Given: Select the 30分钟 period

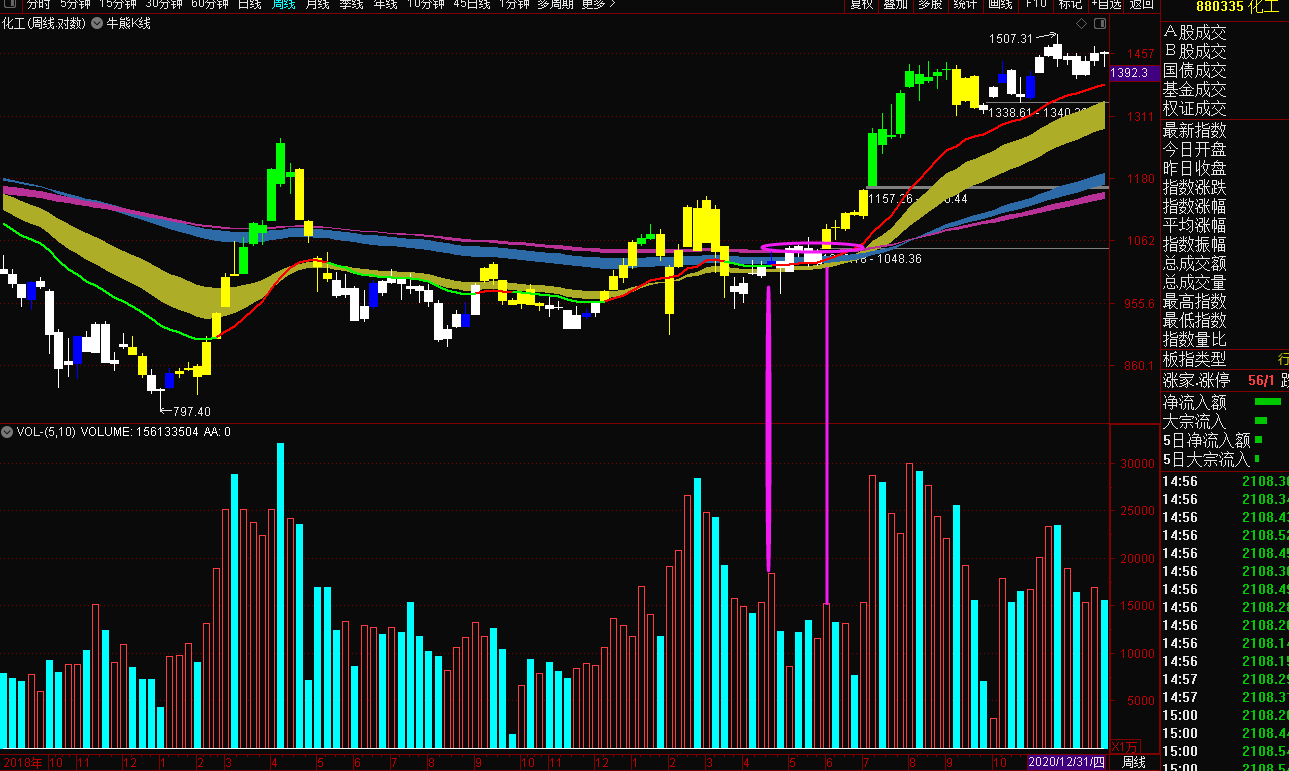Looking at the screenshot, I should pyautogui.click(x=164, y=4).
